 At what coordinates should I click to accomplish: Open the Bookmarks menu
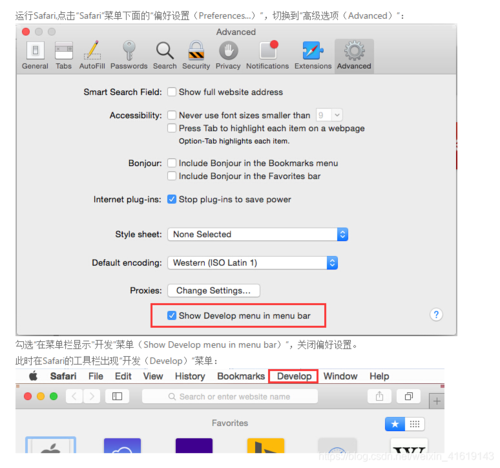point(241,376)
